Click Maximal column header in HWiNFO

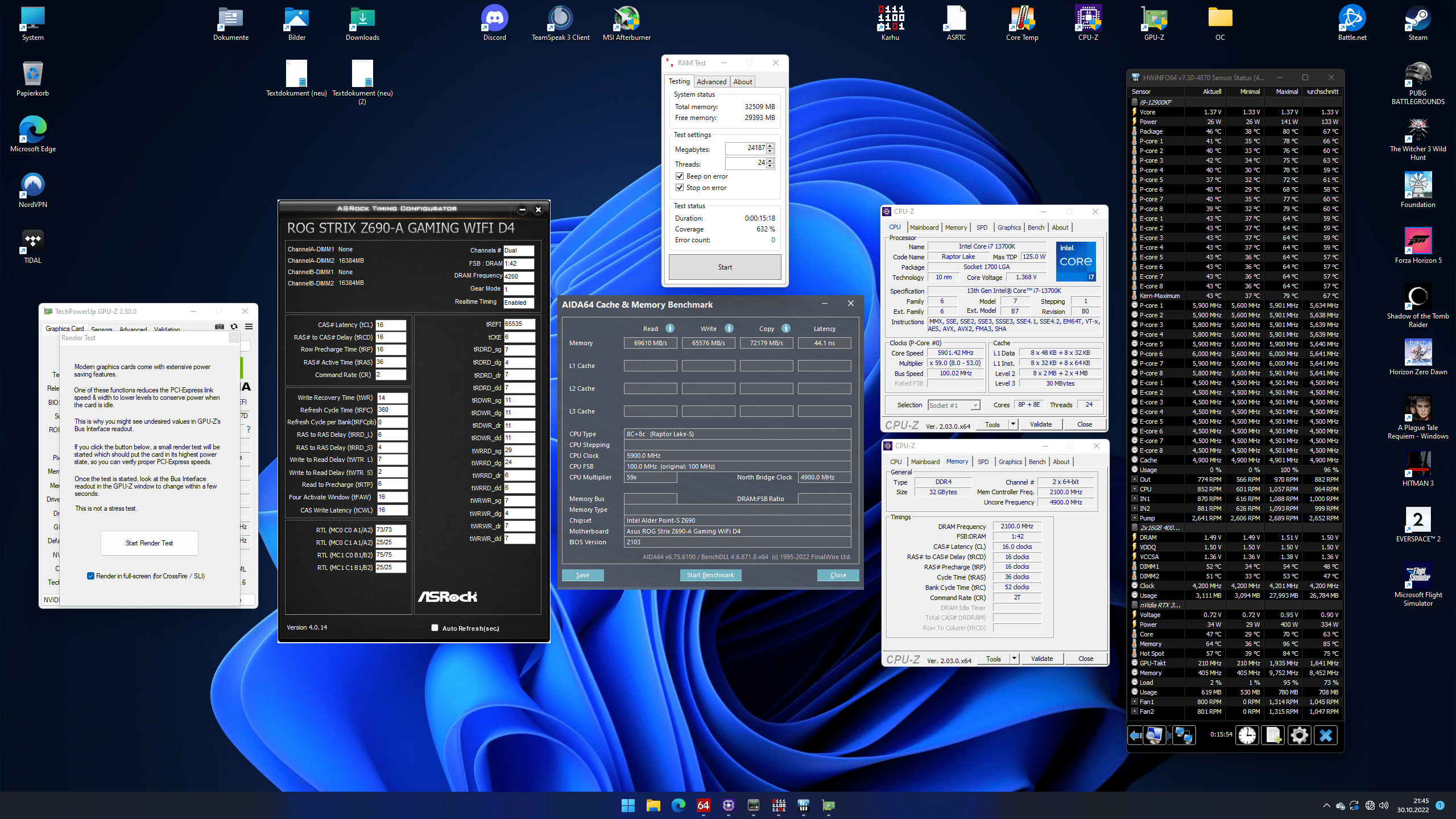pos(1287,92)
